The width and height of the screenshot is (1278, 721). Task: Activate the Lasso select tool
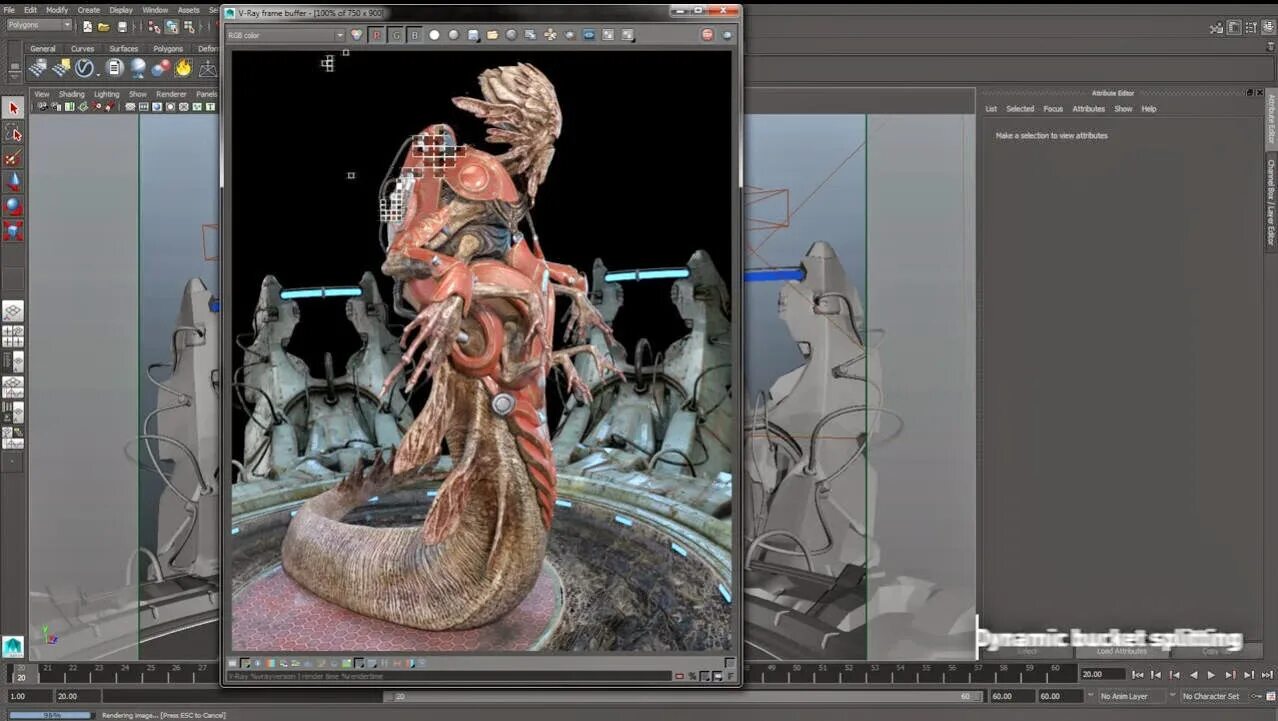[13, 133]
